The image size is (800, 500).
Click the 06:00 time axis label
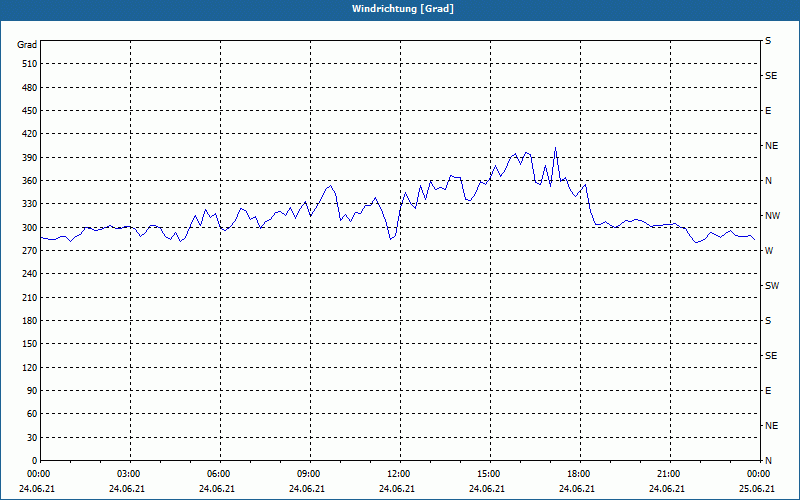218,473
